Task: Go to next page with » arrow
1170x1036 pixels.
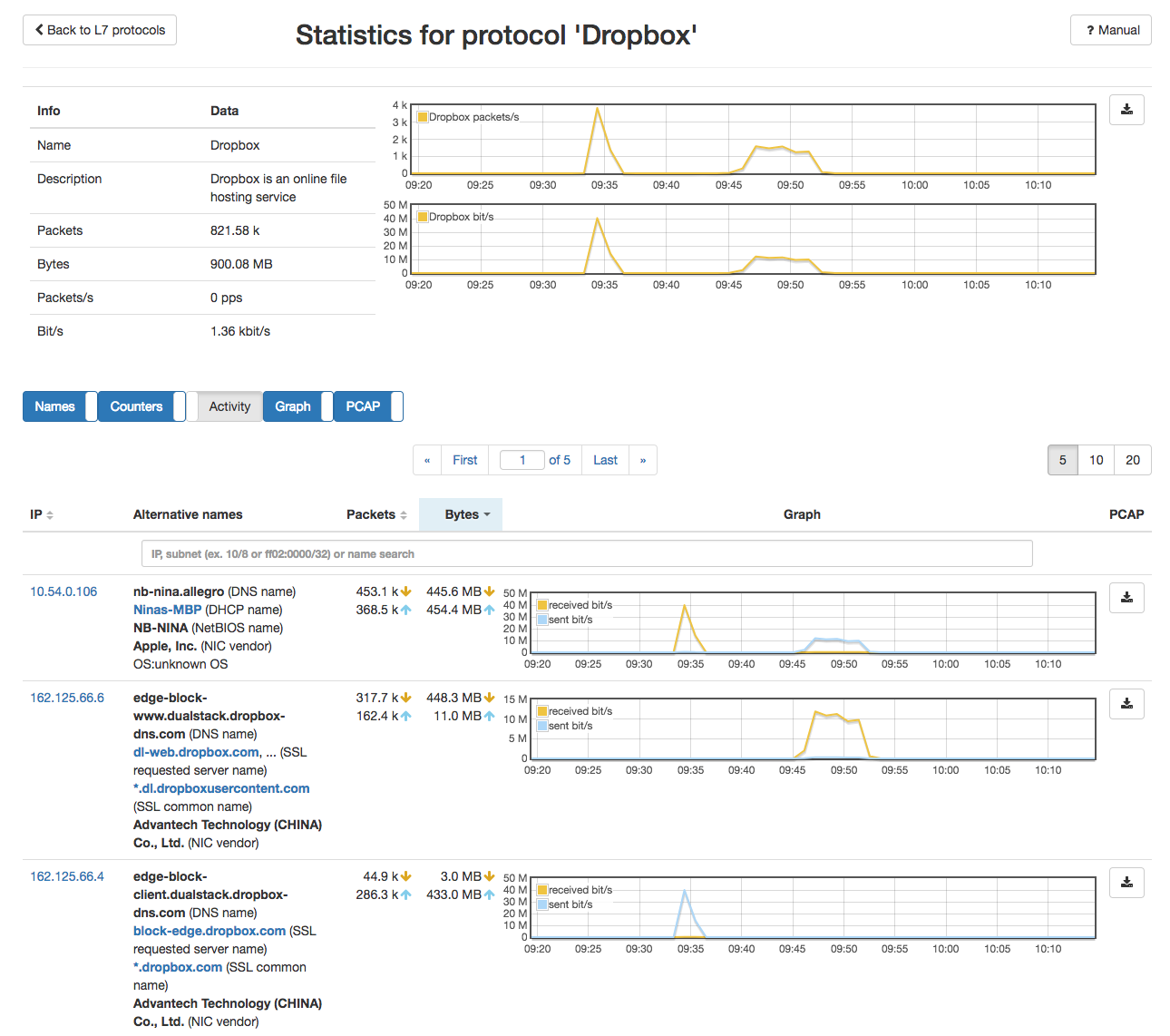Action: (x=643, y=460)
